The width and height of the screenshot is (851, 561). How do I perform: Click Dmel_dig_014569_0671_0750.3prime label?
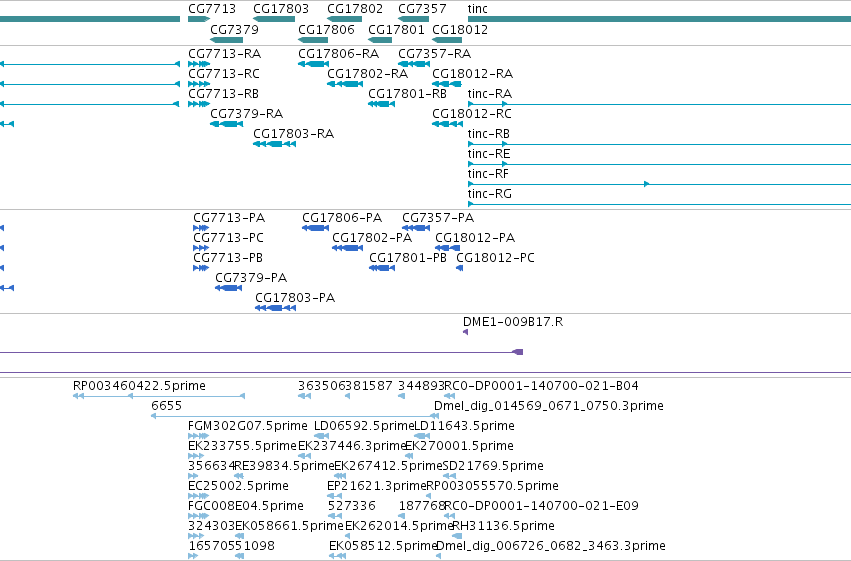click(549, 406)
